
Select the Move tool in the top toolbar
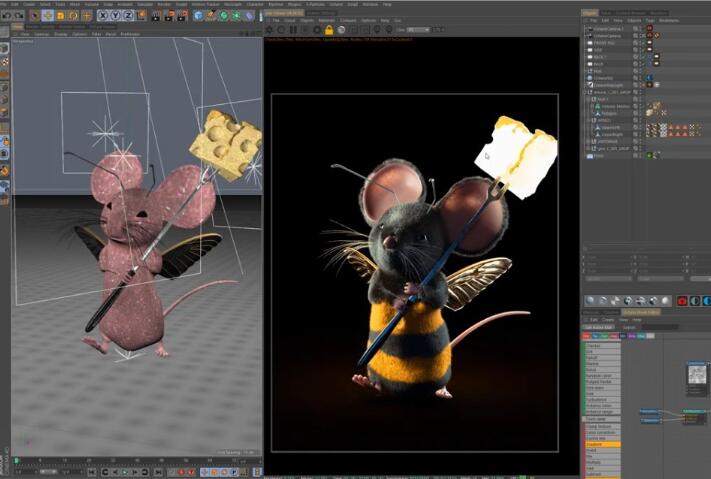48,15
